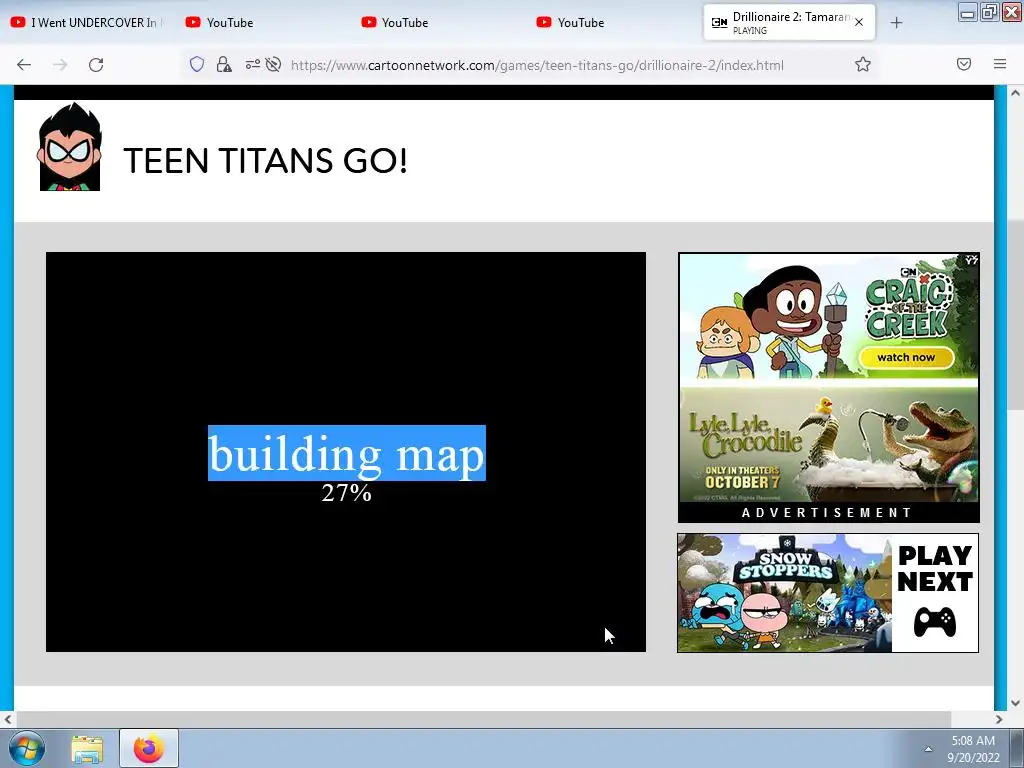Open the site permissions icon
Viewport: 1024px width, 768px height.
coord(253,64)
